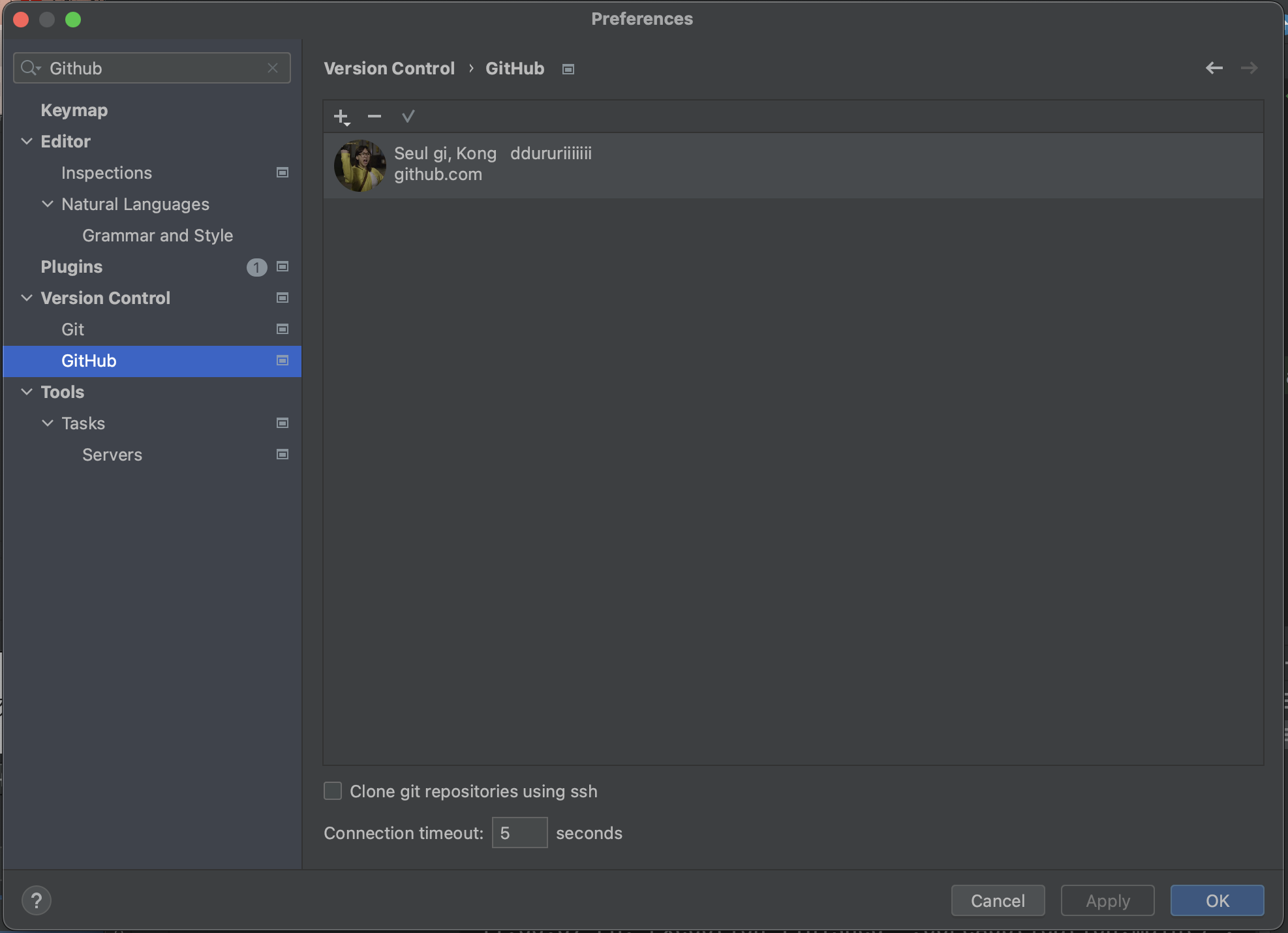Collapse the Editor section
Viewport: 1288px width, 933px height.
27,142
